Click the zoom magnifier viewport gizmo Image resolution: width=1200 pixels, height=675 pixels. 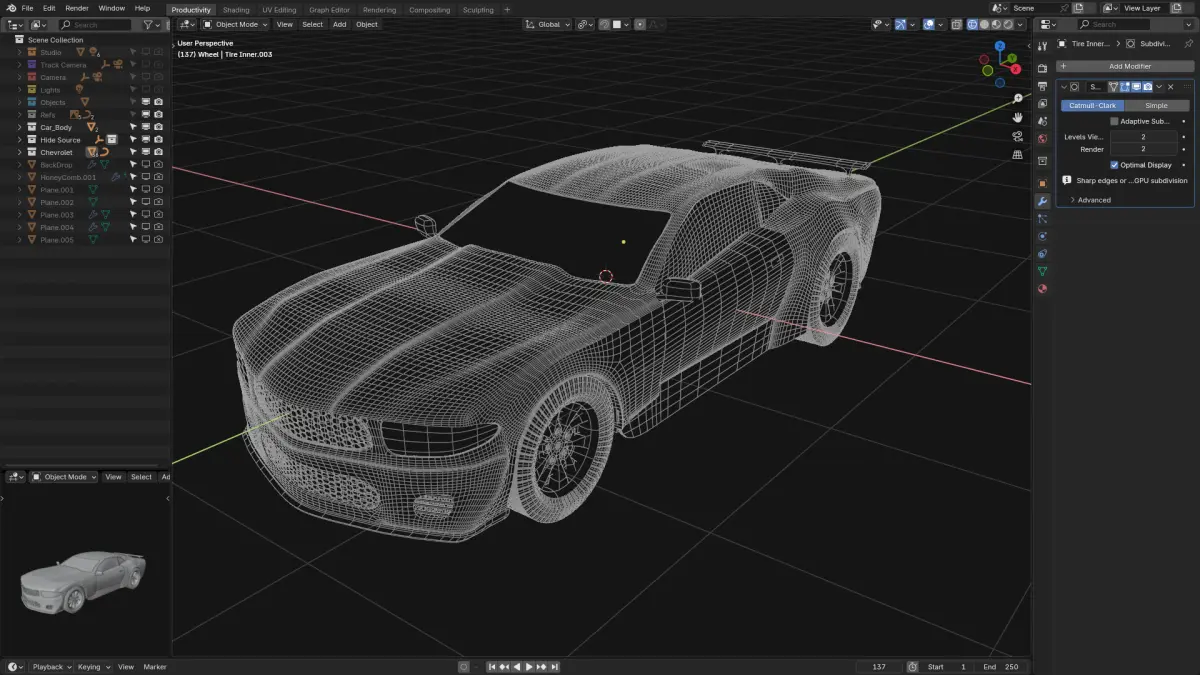coord(1018,98)
